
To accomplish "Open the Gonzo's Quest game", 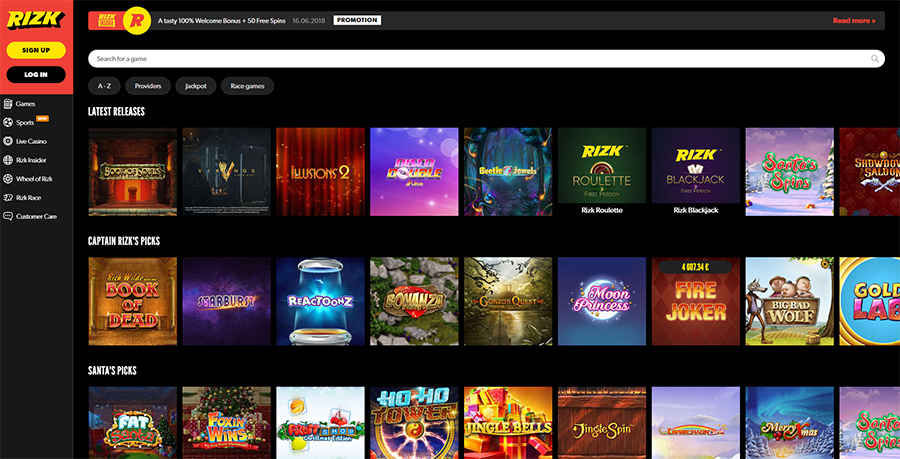I will pyautogui.click(x=508, y=301).
